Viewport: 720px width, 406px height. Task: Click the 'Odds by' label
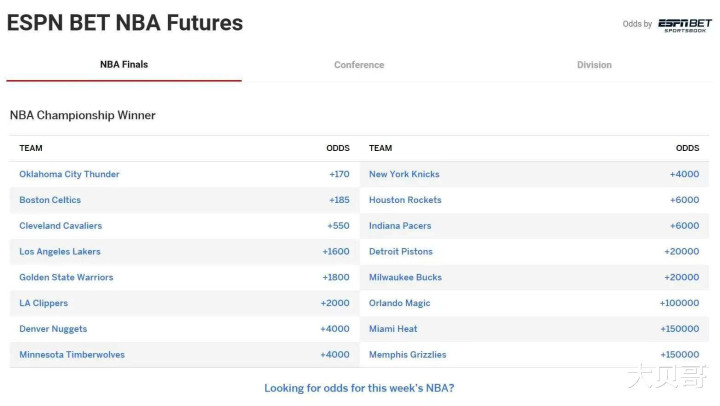tap(637, 24)
